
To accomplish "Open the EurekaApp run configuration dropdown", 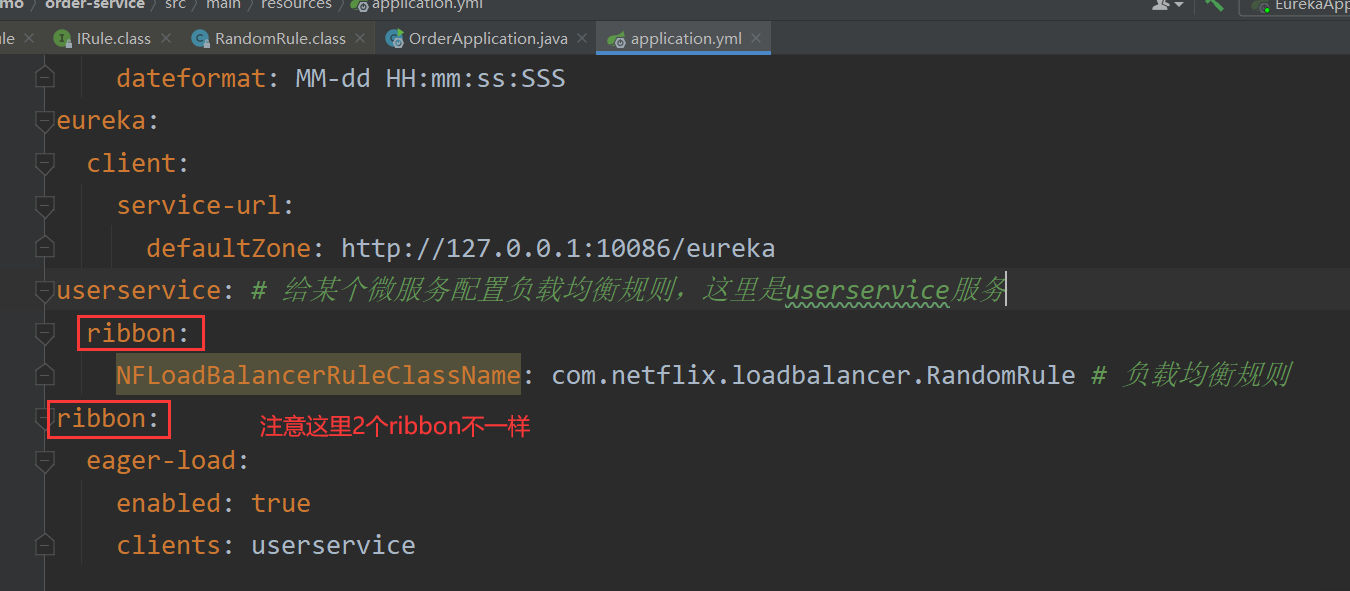I will (1300, 6).
